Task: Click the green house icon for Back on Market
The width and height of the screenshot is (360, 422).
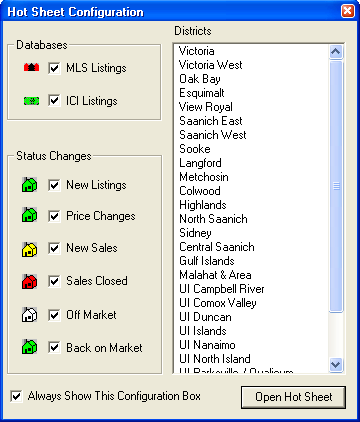Action: pos(29,347)
